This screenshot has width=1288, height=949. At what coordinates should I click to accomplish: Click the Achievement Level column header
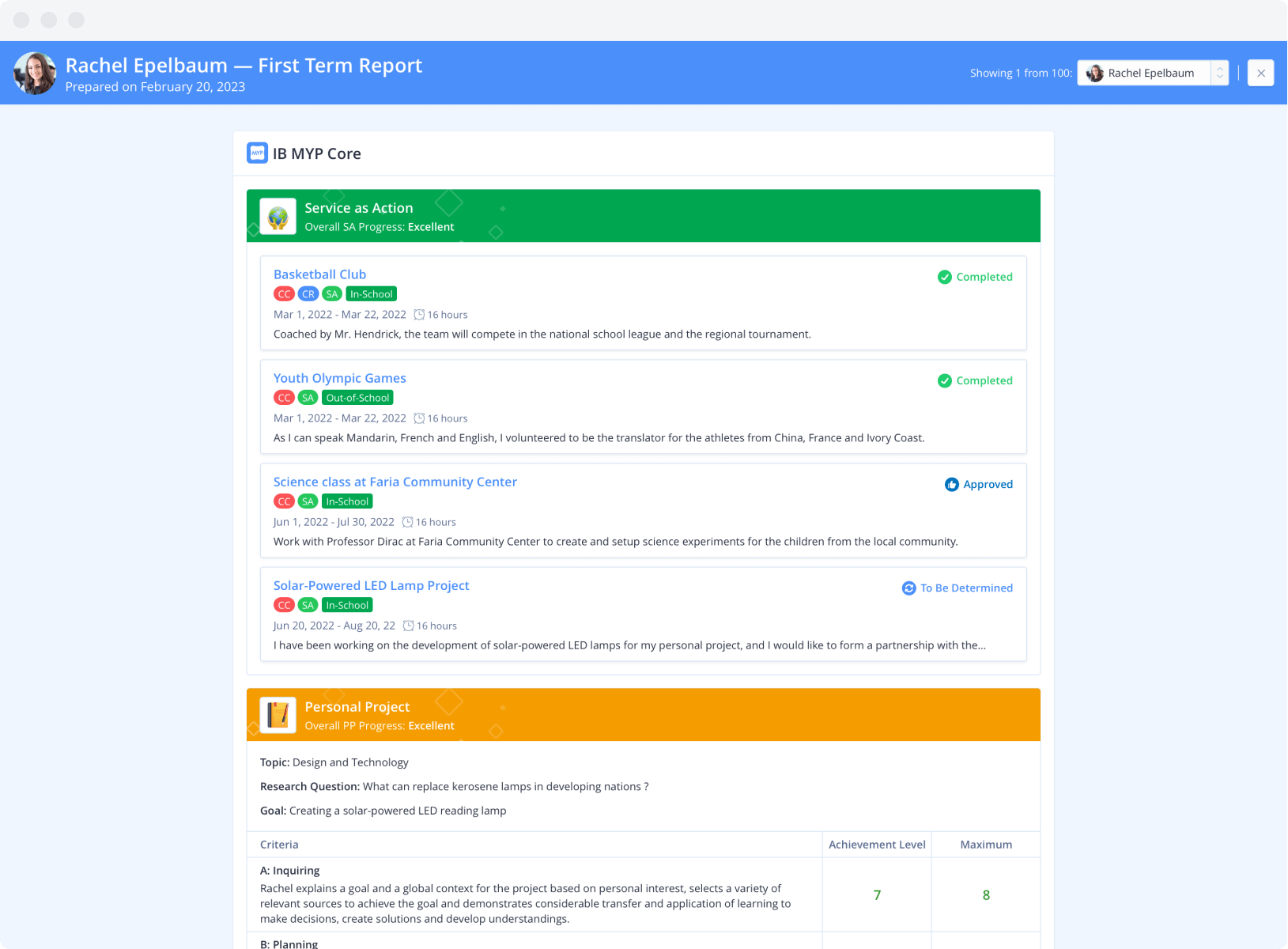[876, 845]
